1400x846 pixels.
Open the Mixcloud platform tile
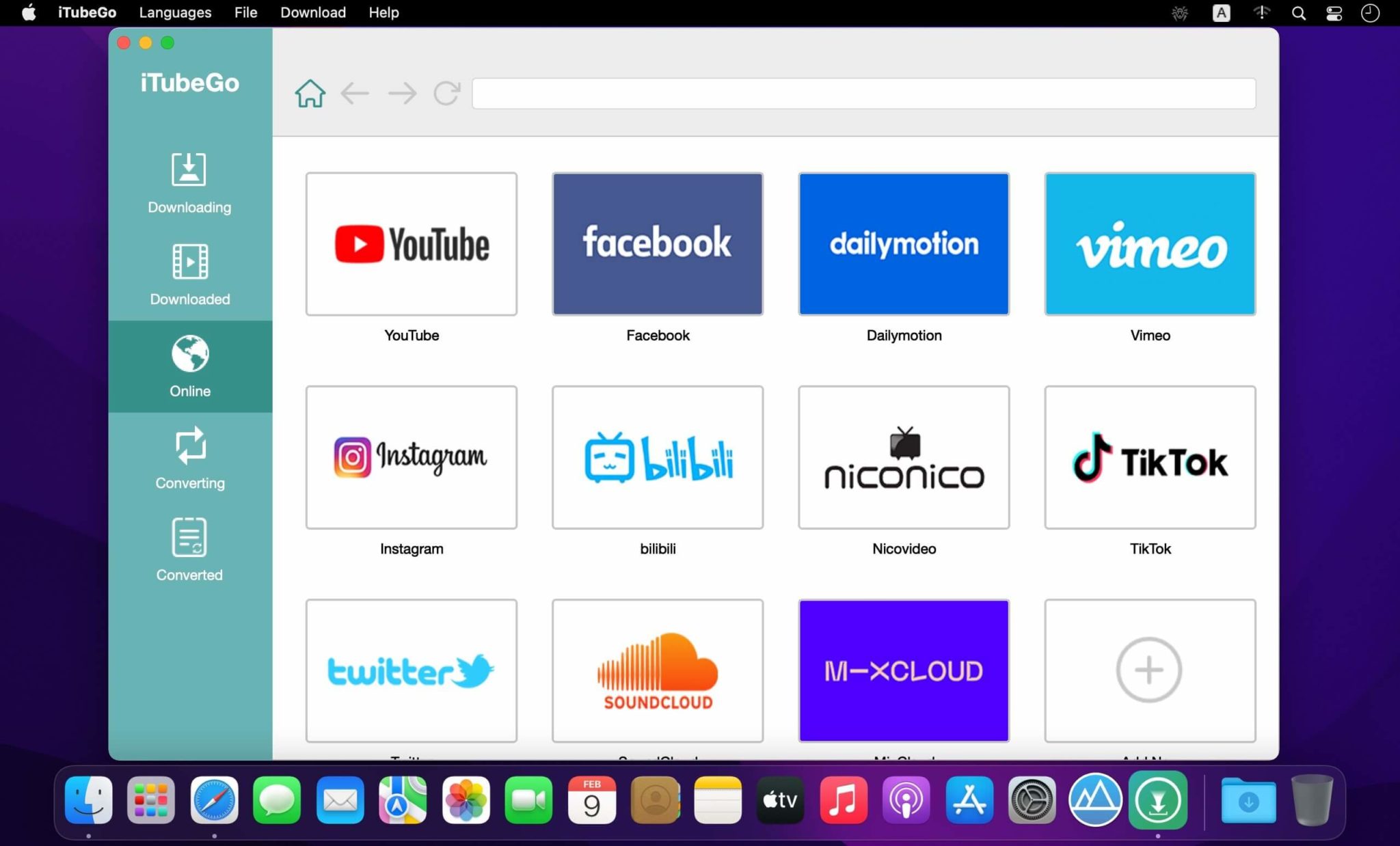903,670
